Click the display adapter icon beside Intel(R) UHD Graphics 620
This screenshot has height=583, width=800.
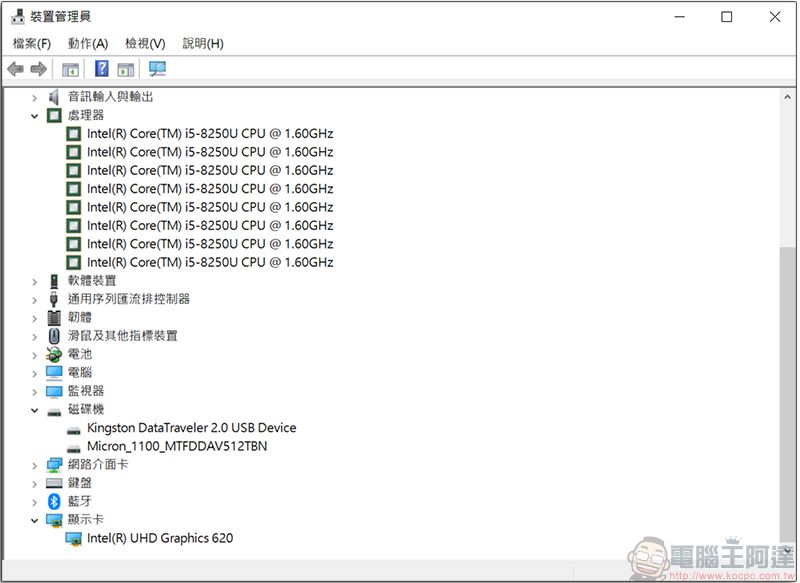tap(74, 538)
